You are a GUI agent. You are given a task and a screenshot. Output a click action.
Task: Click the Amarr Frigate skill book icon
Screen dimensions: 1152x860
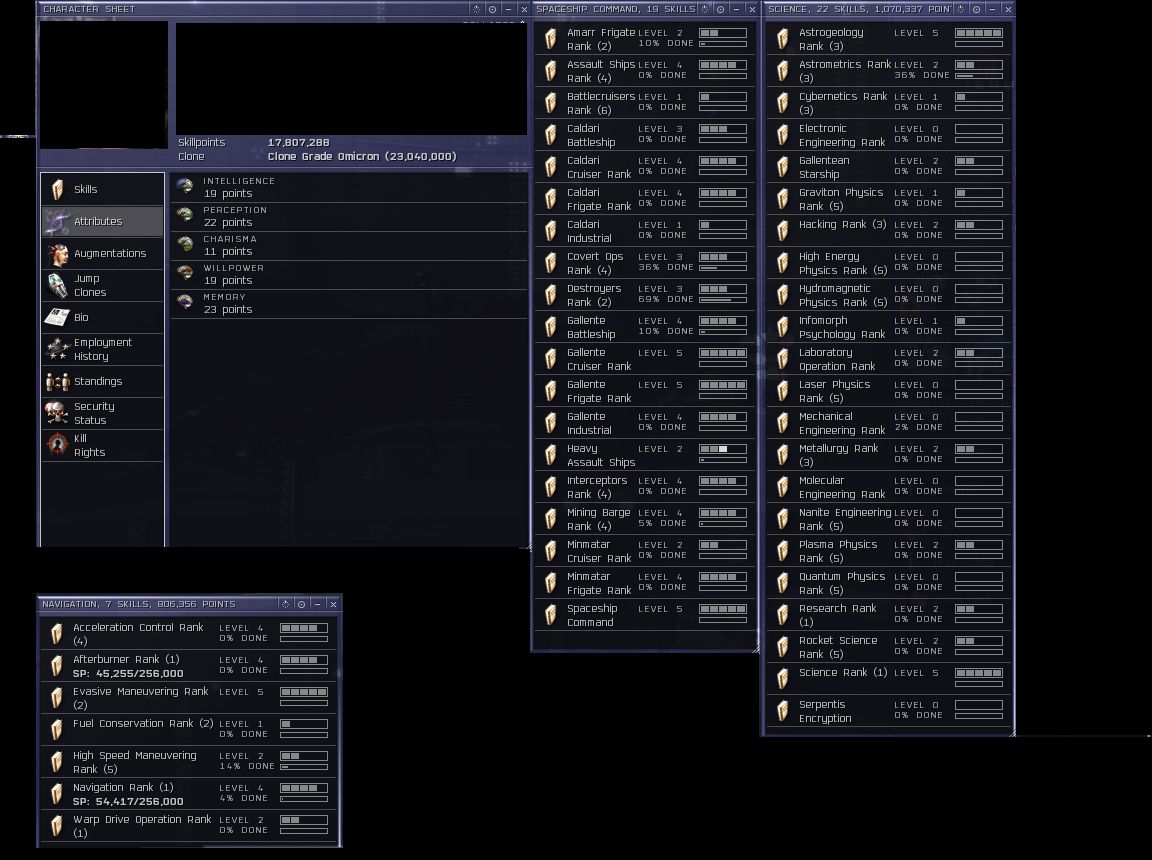coord(550,39)
